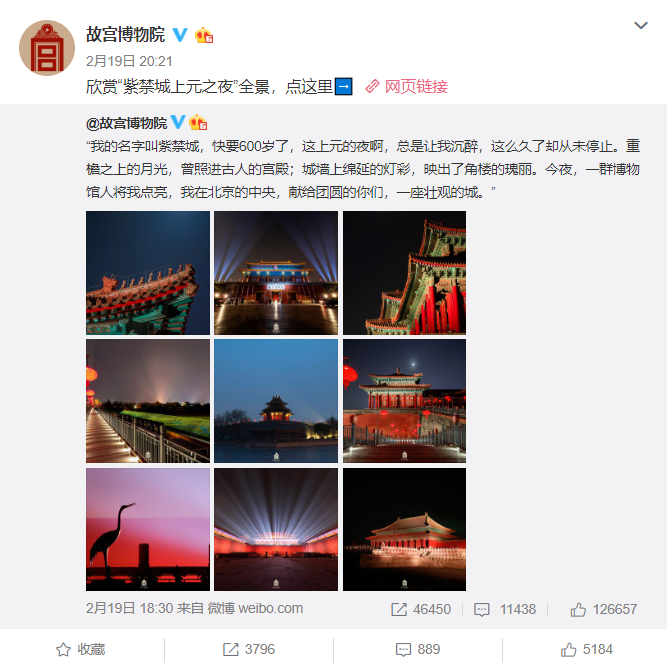The width and height of the screenshot is (667, 669).
Task: Open the 网页链接 web link
Action: [407, 87]
